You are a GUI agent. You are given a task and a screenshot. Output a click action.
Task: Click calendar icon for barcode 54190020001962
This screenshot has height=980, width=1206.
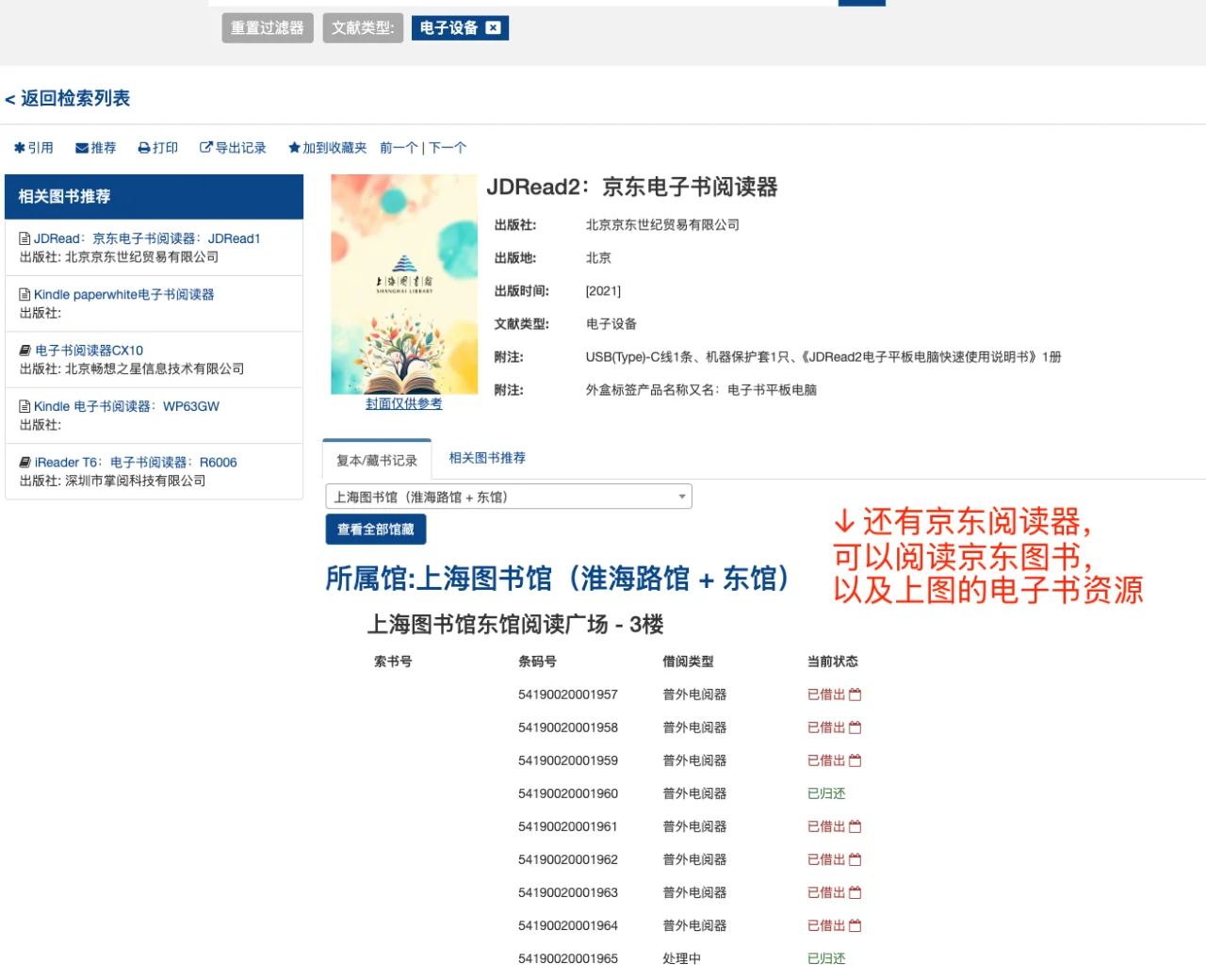click(856, 859)
